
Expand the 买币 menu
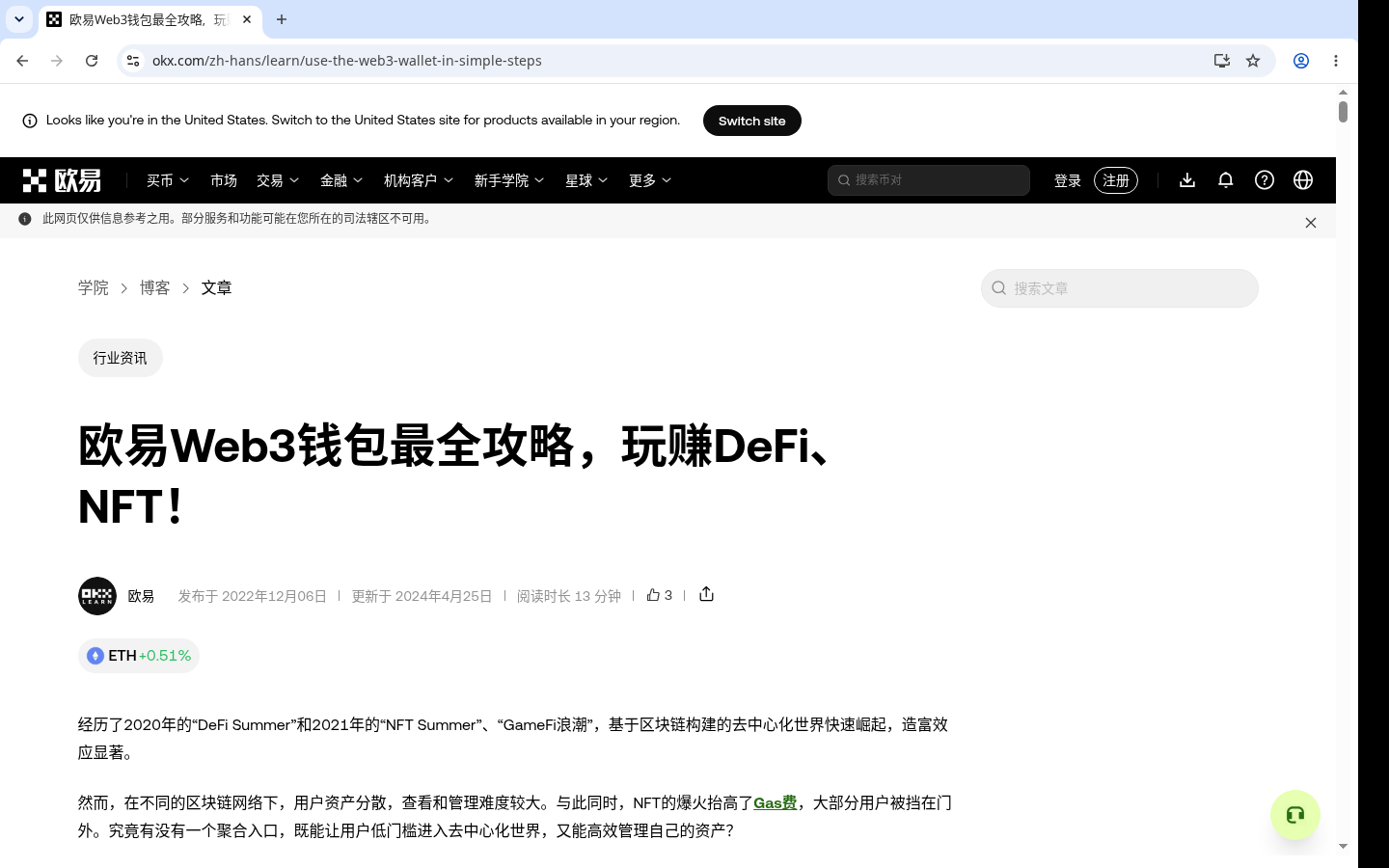coord(168,180)
